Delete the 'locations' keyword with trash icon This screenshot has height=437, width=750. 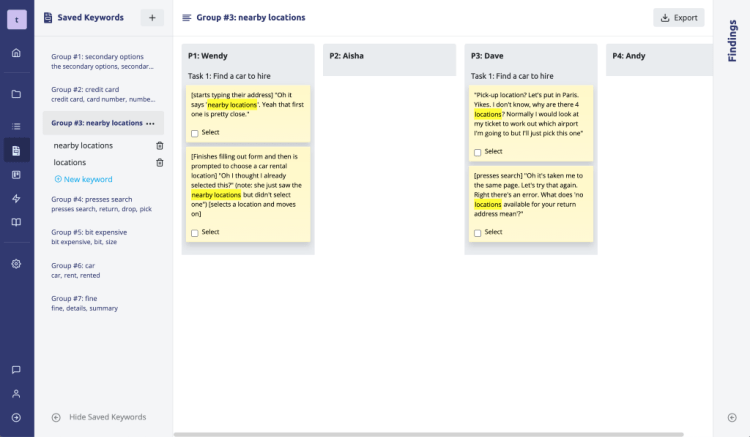(x=160, y=162)
